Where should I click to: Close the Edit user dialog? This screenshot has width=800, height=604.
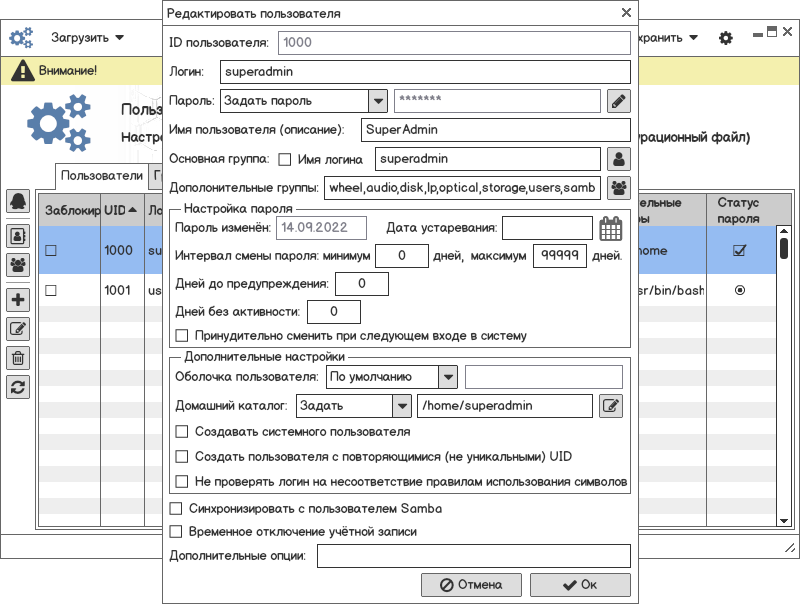(x=627, y=13)
